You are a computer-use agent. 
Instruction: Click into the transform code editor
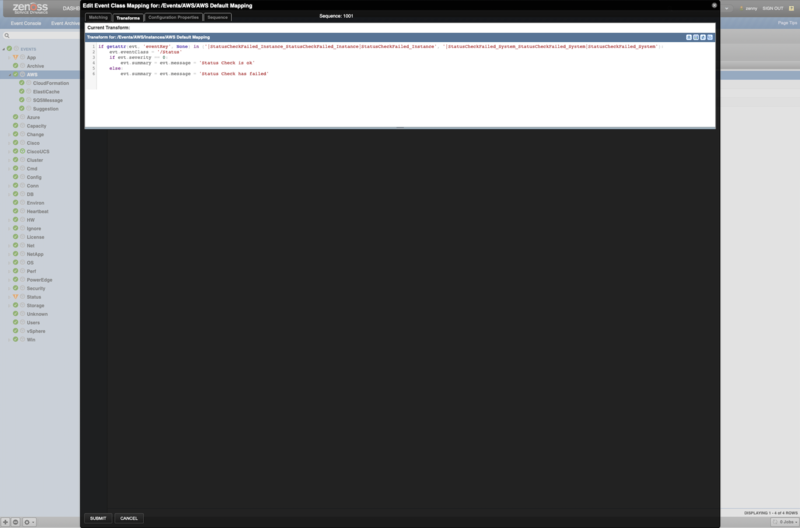coord(400,84)
